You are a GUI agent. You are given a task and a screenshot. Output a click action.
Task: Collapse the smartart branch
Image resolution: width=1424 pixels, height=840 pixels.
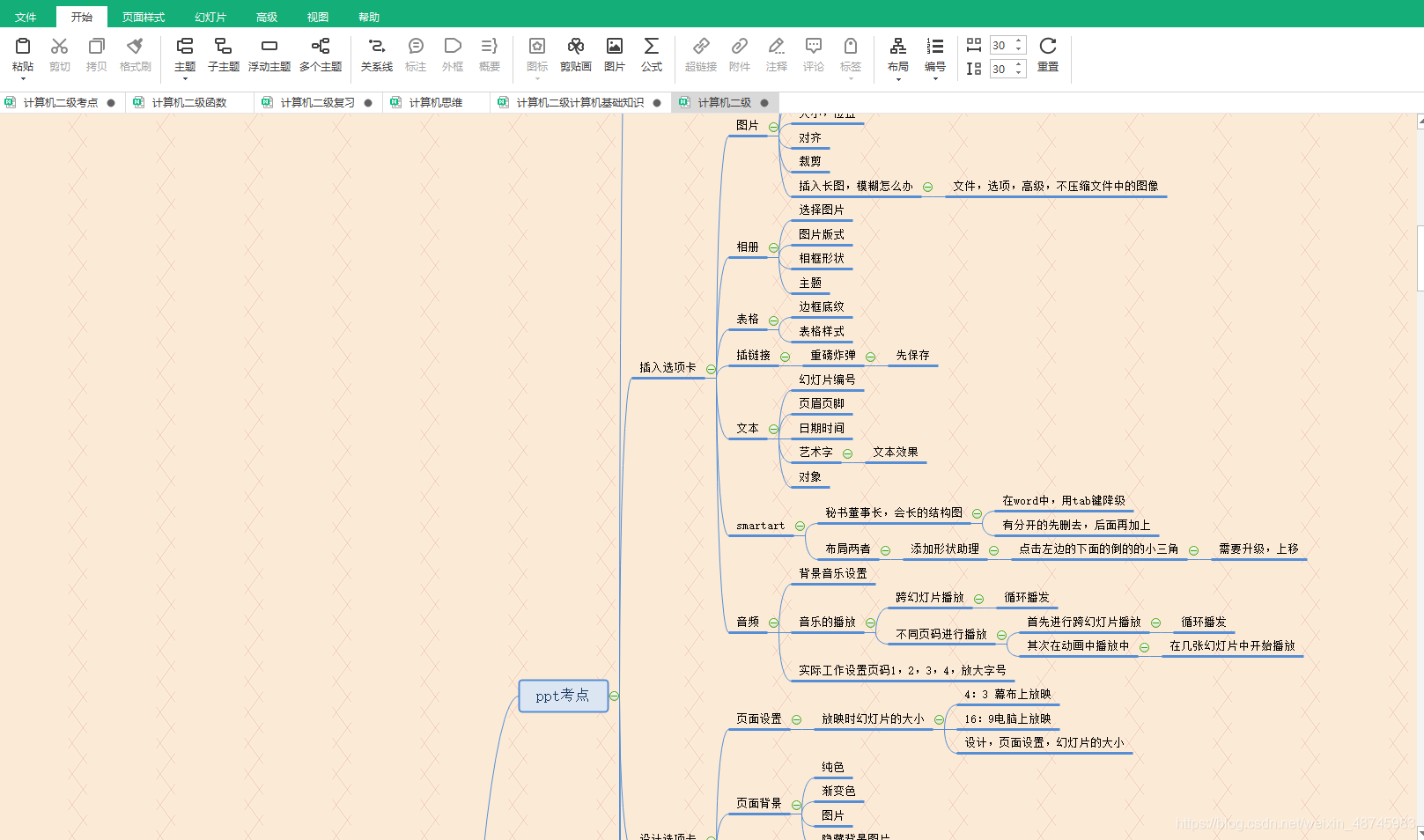click(x=800, y=527)
